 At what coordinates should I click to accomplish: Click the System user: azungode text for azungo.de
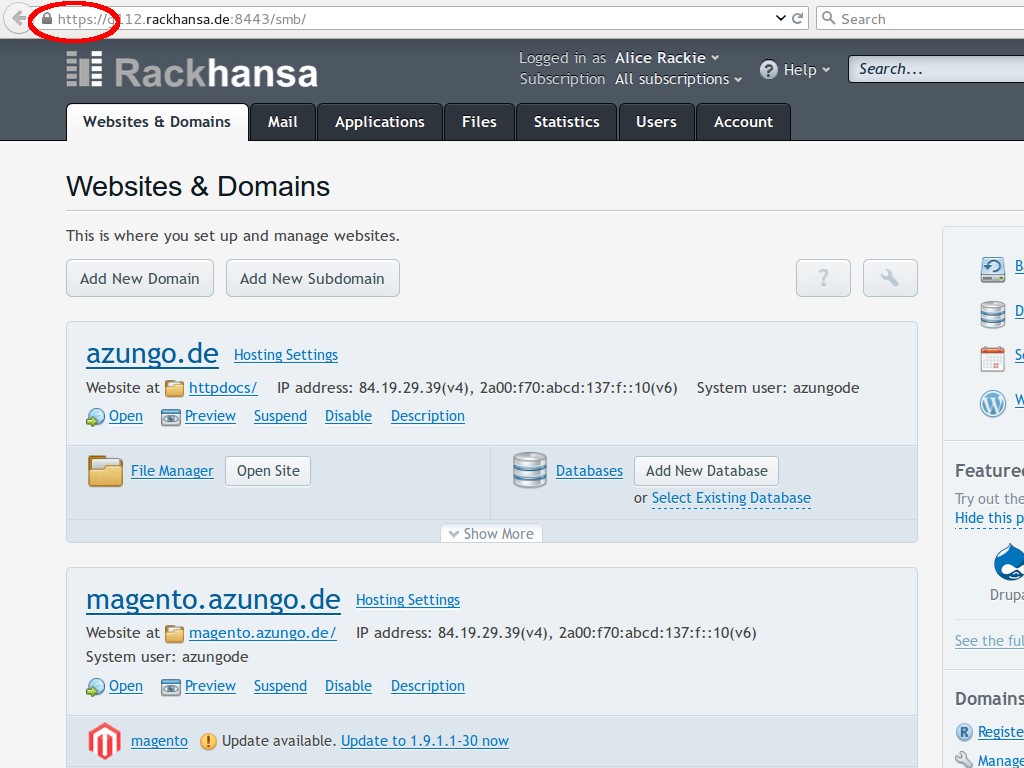778,388
